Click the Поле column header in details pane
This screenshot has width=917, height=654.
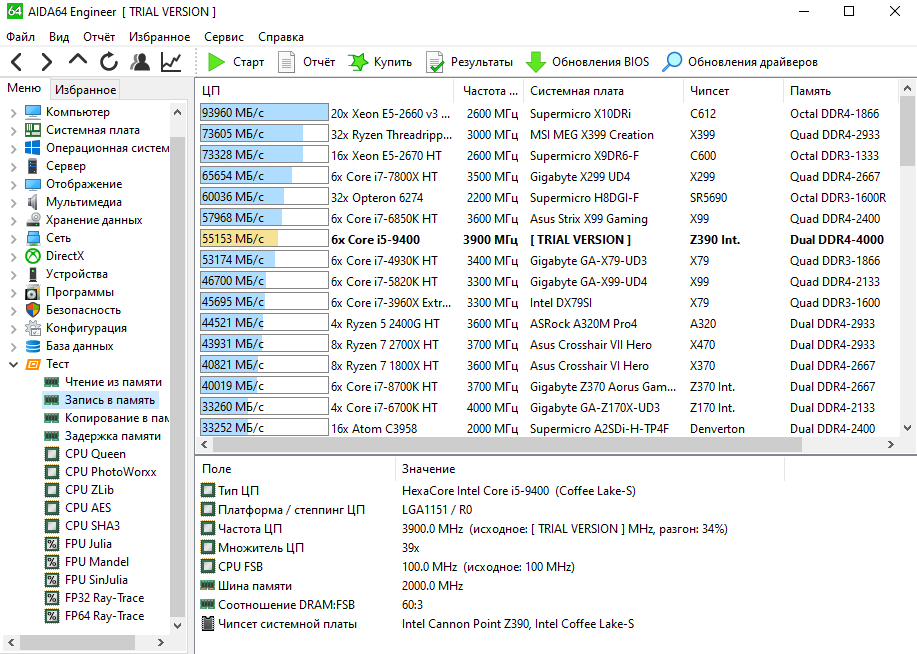tap(296, 469)
